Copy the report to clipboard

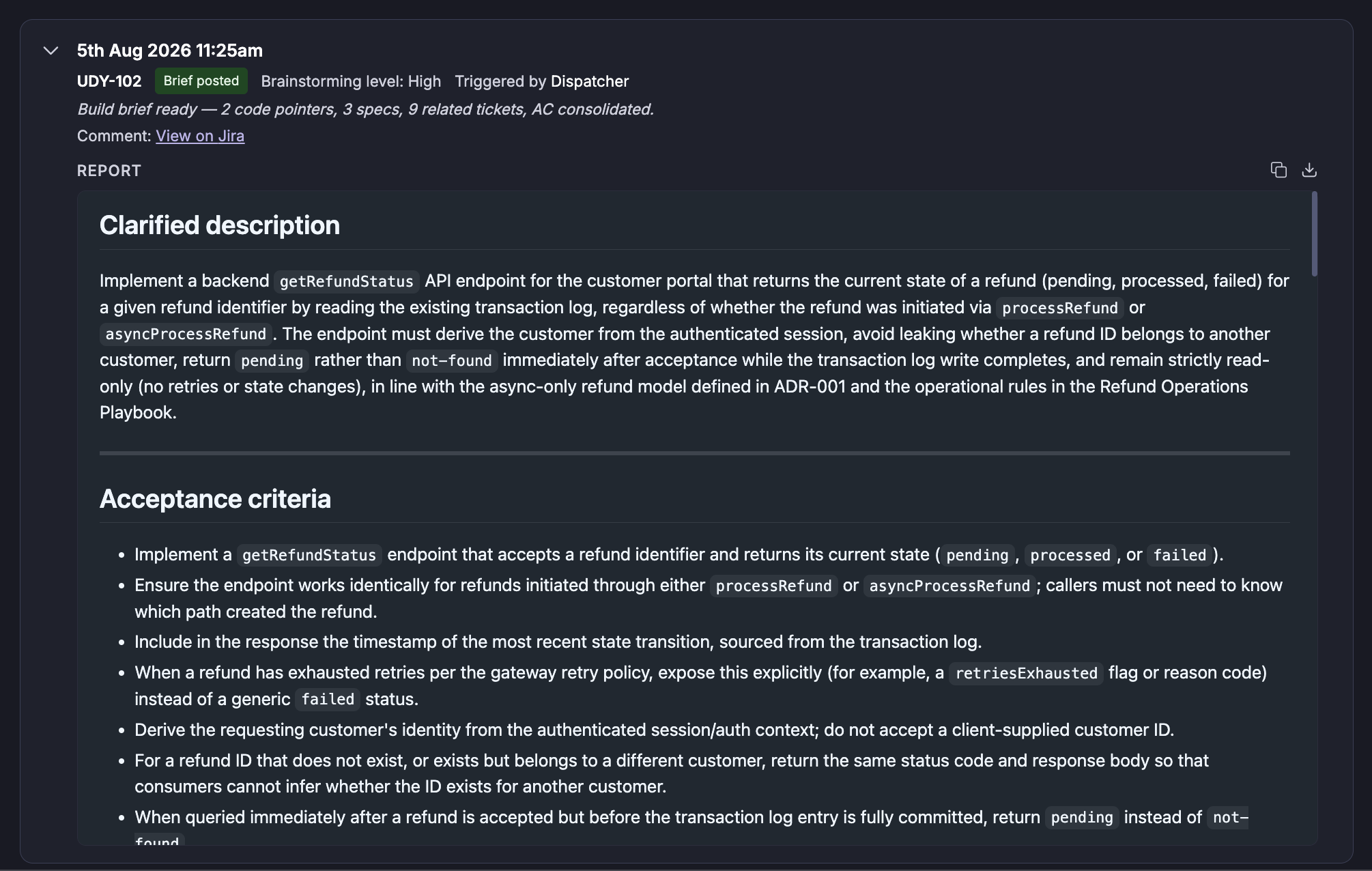1278,170
